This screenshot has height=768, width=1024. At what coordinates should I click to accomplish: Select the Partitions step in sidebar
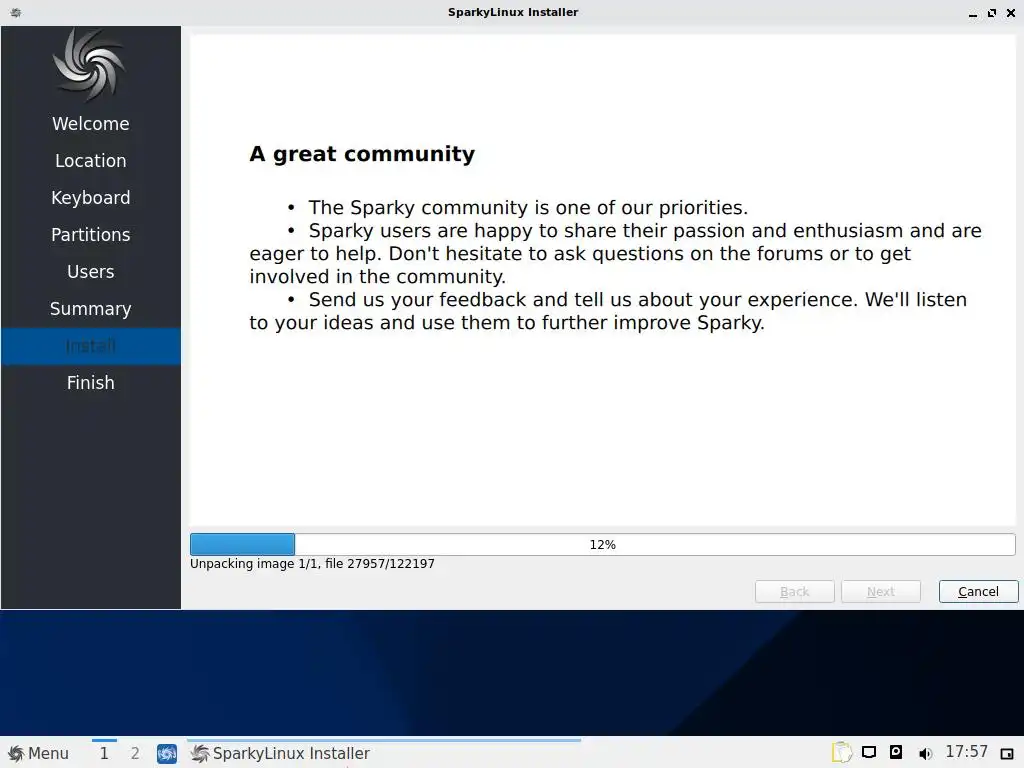[x=91, y=235]
